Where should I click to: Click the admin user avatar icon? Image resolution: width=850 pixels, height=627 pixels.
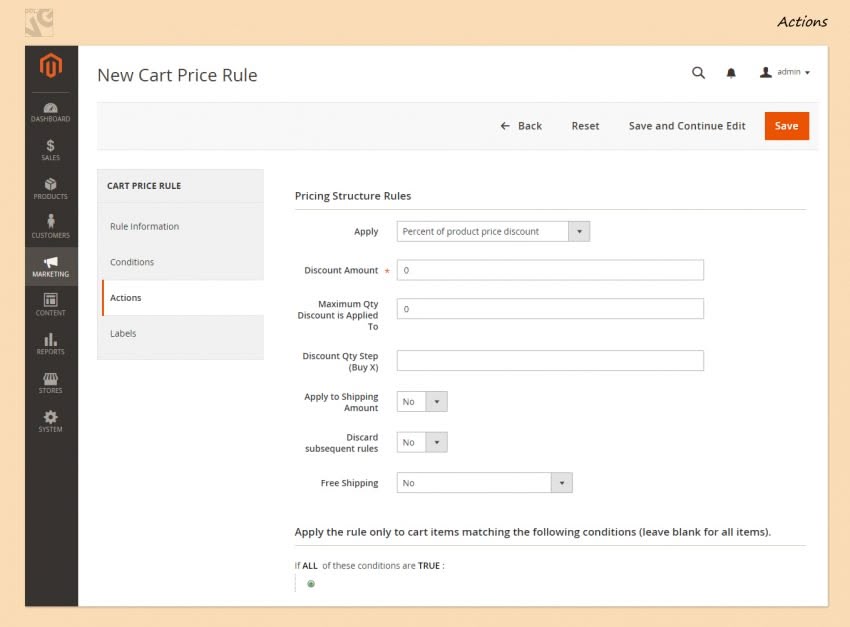(x=765, y=72)
